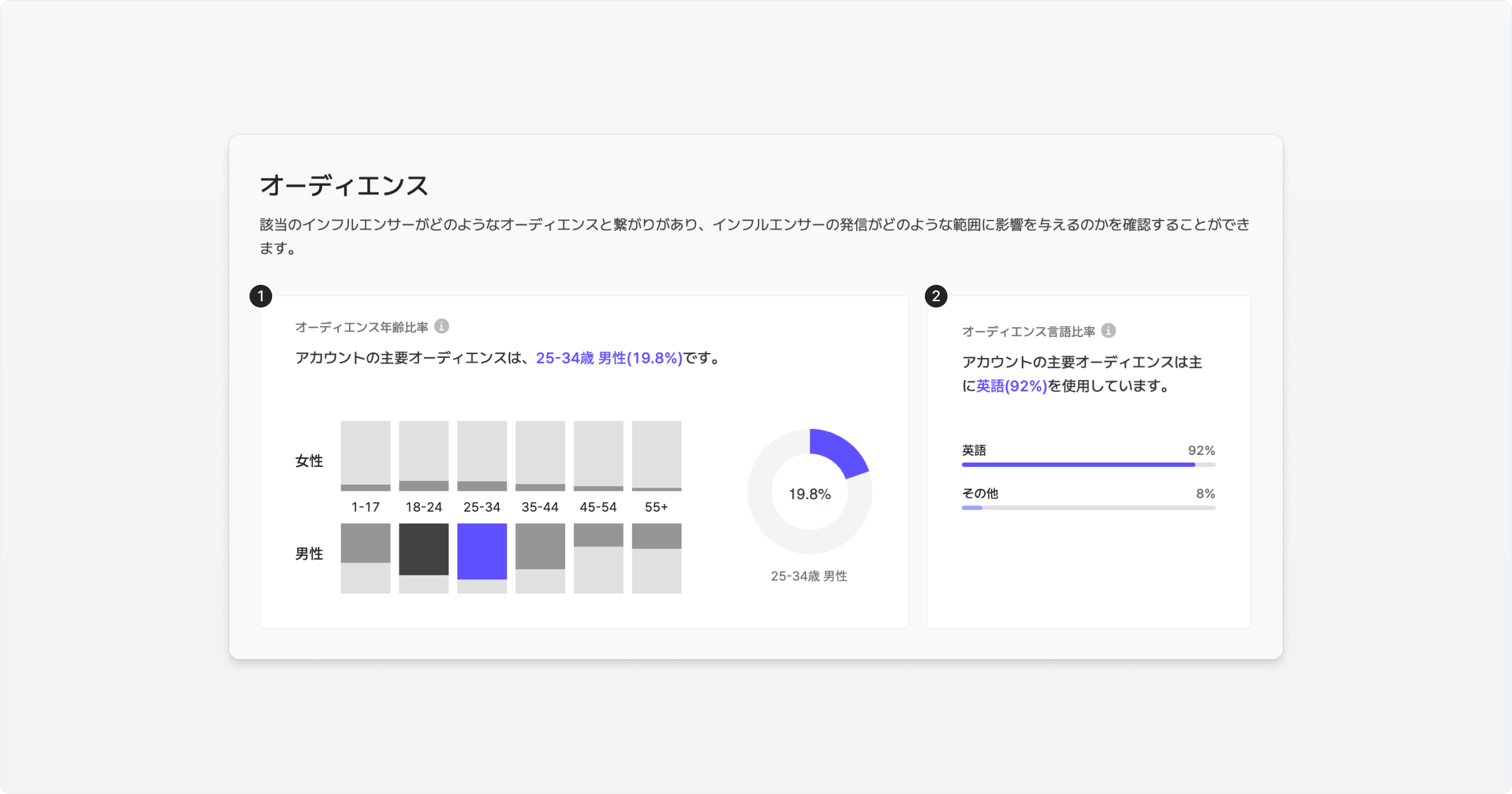Click the blue donut chart segment

point(840,452)
